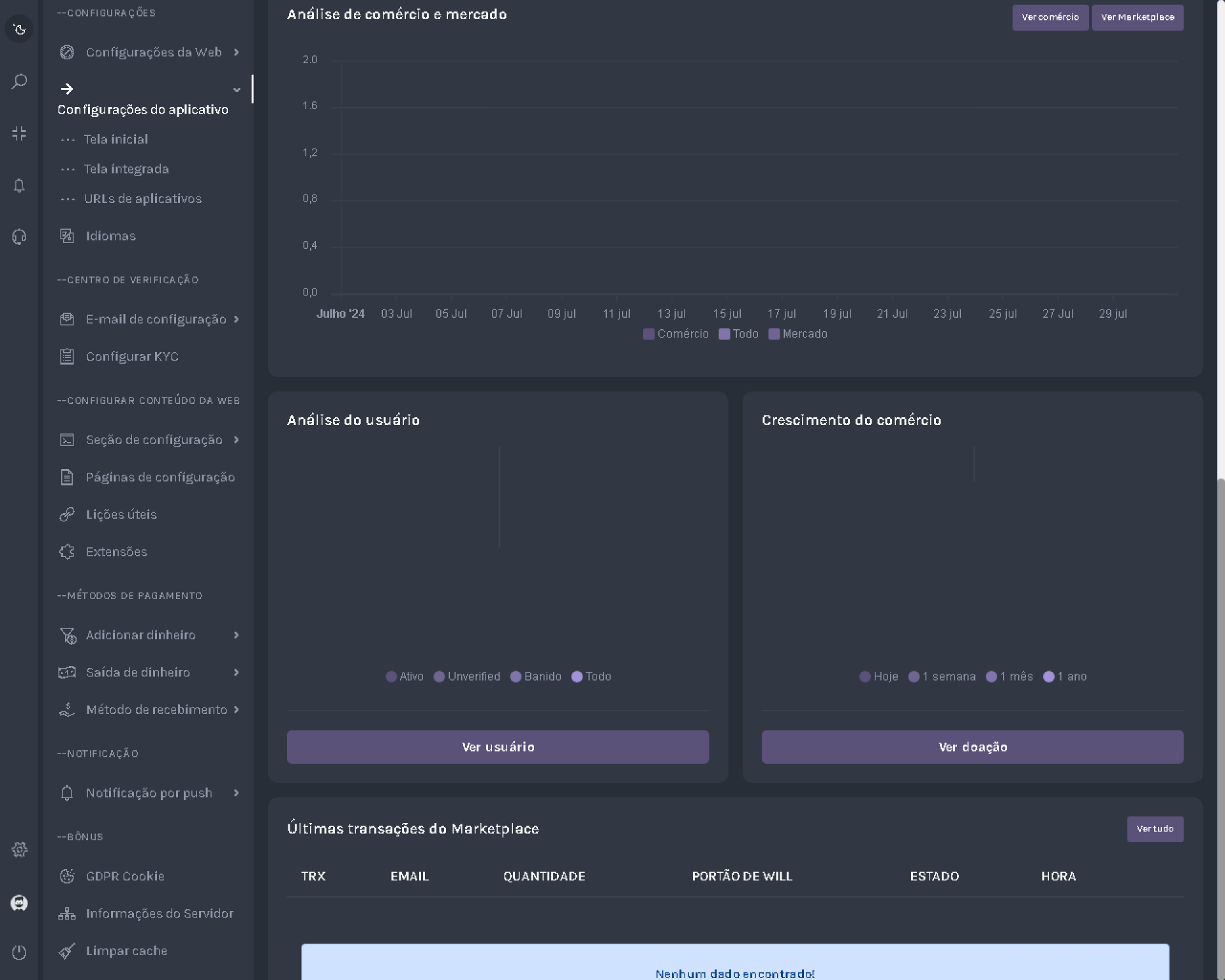Open settings gear icon in left rail
Viewport: 1225px width, 980px height.
(x=19, y=849)
